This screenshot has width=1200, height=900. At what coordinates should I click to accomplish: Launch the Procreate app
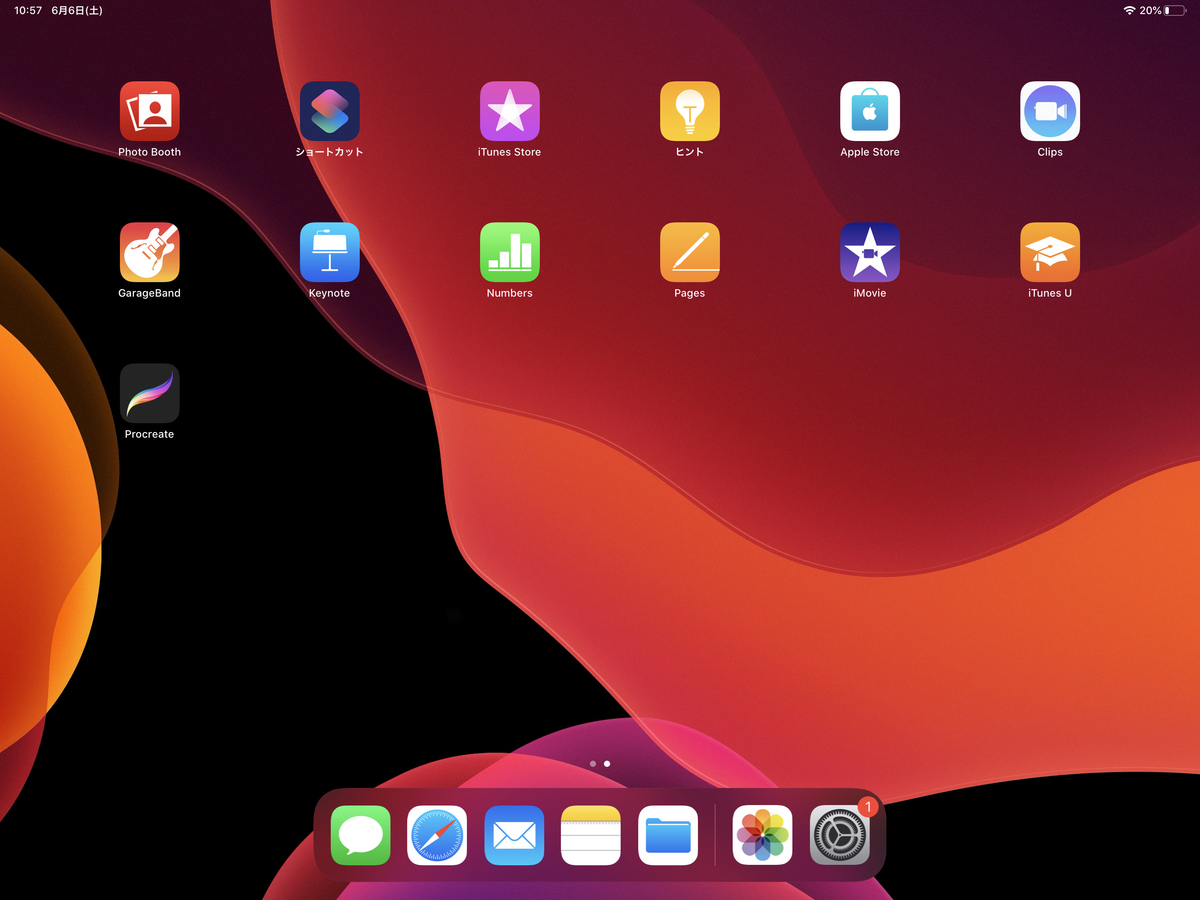[150, 393]
